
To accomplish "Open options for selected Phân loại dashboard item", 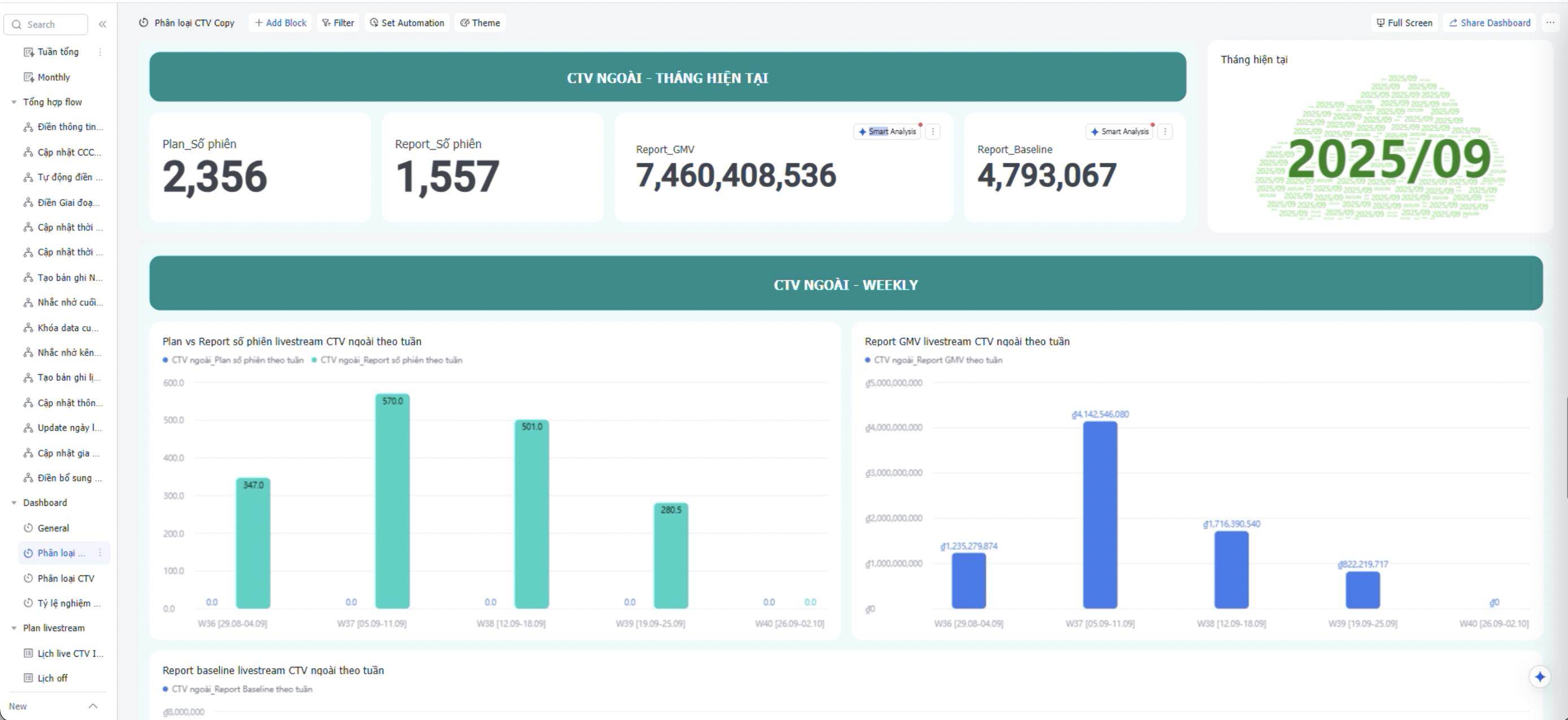I will click(100, 553).
